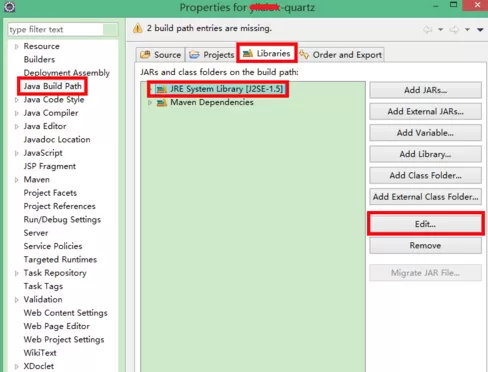Select Web Content Settings in the tree
Image resolution: width=488 pixels, height=372 pixels.
tap(66, 313)
